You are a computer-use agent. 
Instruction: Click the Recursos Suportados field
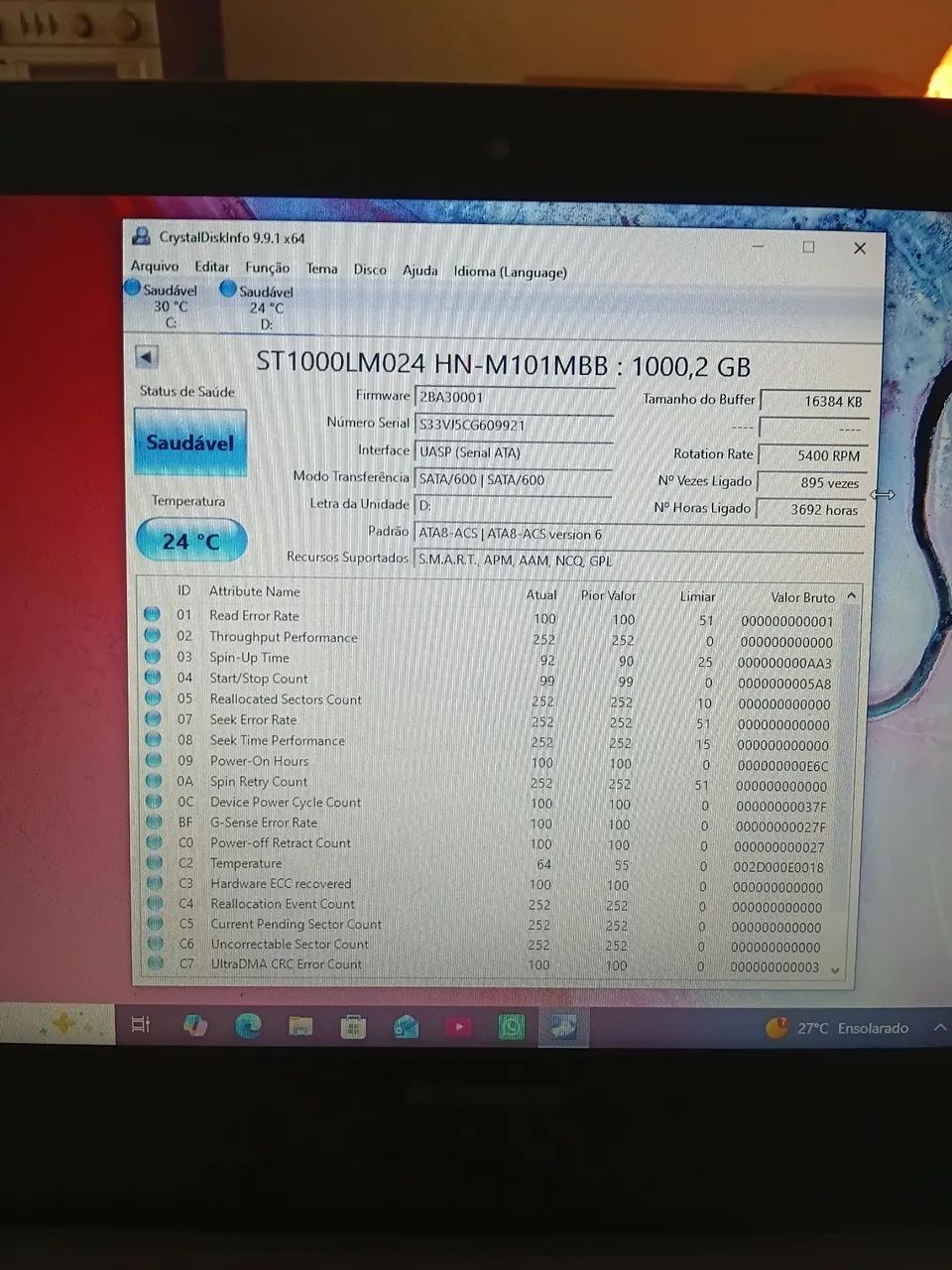639,561
